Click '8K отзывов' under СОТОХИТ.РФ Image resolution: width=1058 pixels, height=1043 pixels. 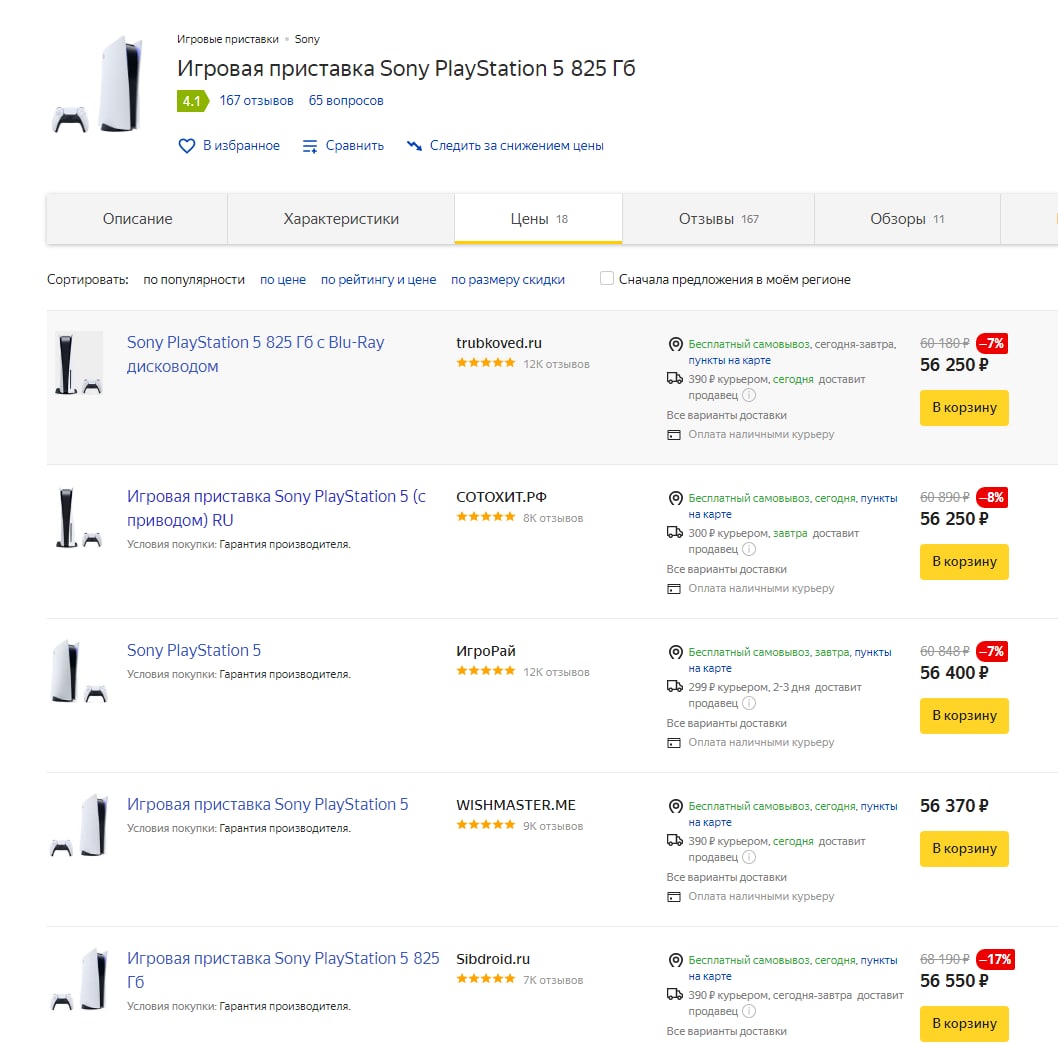553,518
